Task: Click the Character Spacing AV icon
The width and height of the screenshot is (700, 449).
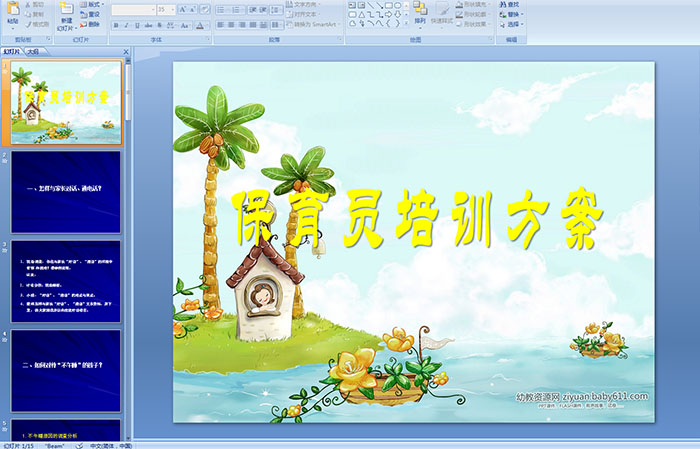Action: 171,25
